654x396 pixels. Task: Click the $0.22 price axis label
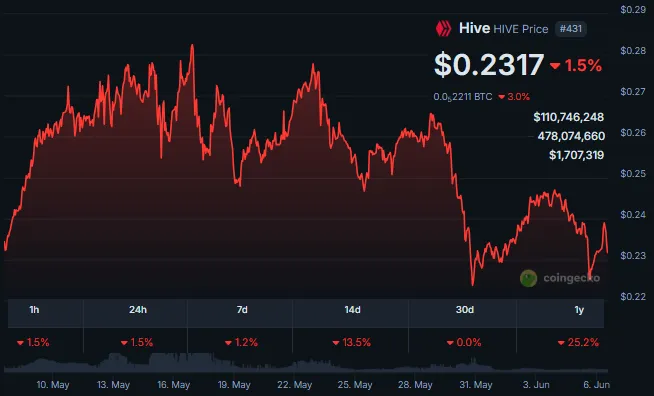click(633, 297)
